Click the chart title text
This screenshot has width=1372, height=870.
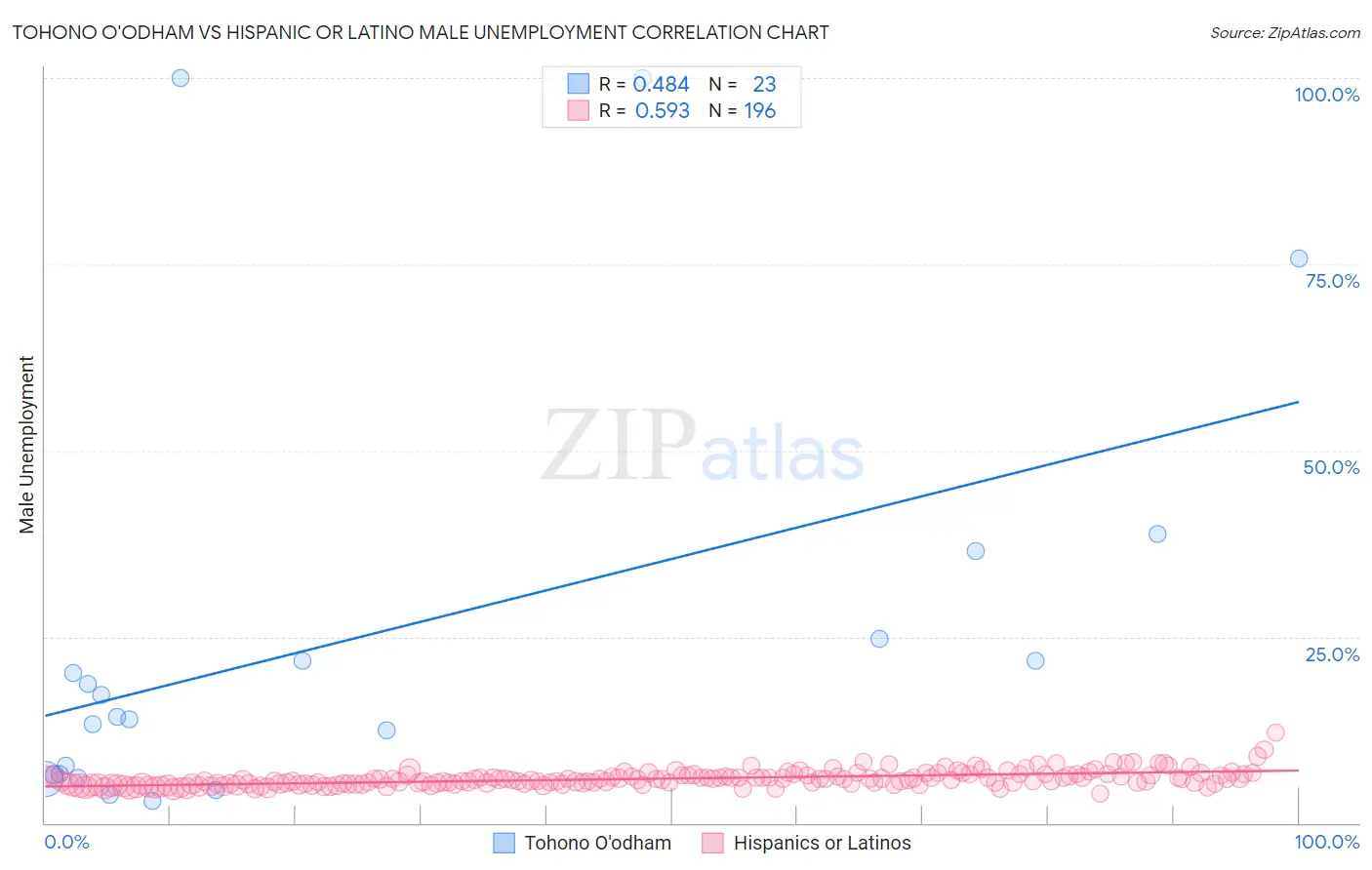pos(421,32)
